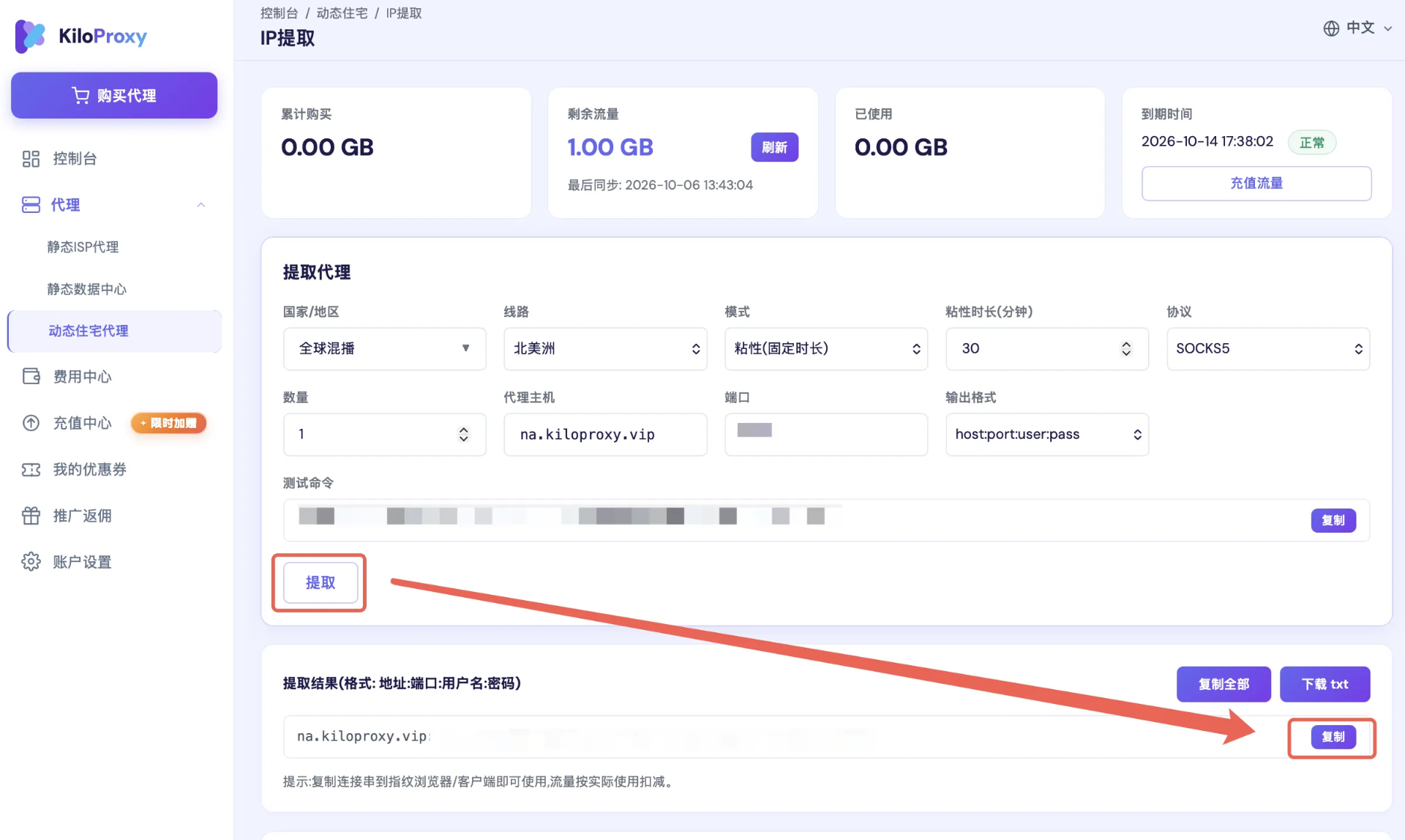Open 静态数据中心 in the sidebar
This screenshot has width=1405, height=840.
pos(87,289)
